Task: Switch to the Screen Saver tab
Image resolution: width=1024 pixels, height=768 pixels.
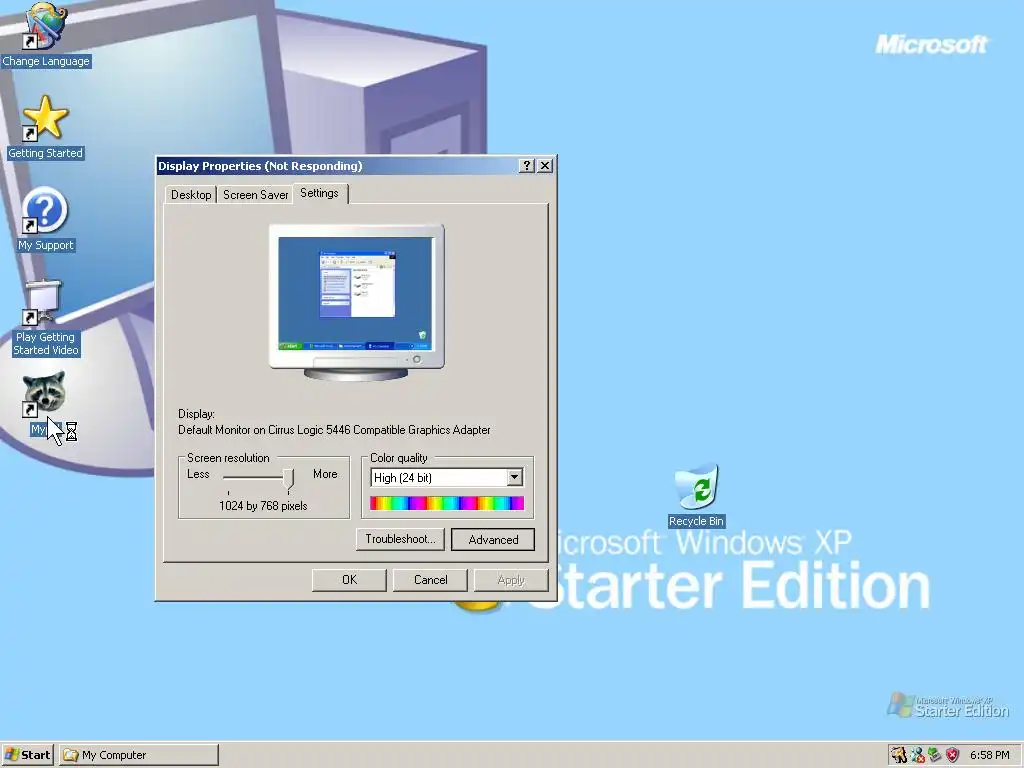Action: click(255, 195)
